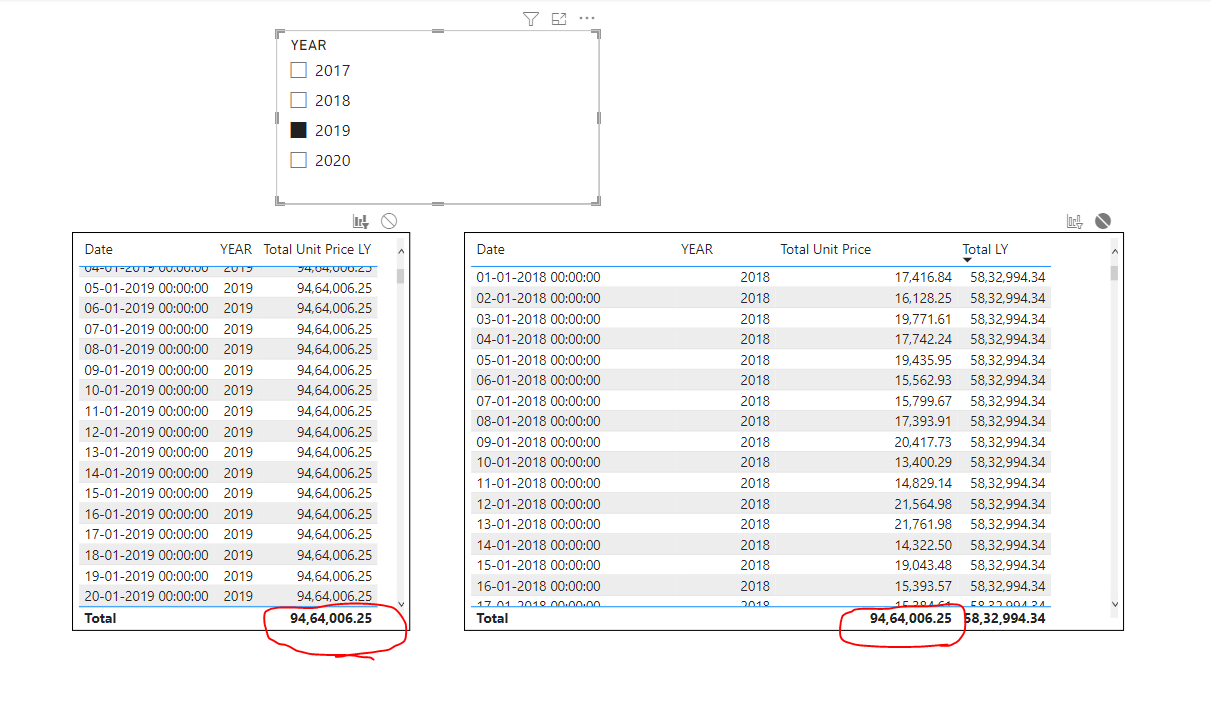Check the 2018 year checkbox
This screenshot has height=701, width=1211.
[x=298, y=100]
